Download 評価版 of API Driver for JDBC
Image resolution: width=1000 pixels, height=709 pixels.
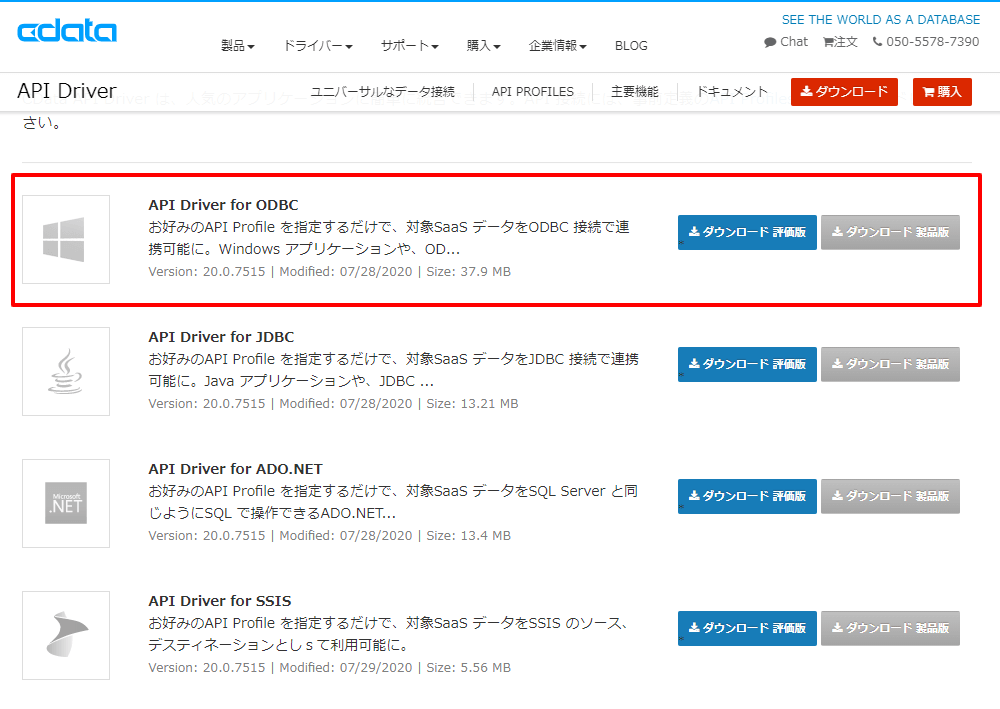pos(747,364)
